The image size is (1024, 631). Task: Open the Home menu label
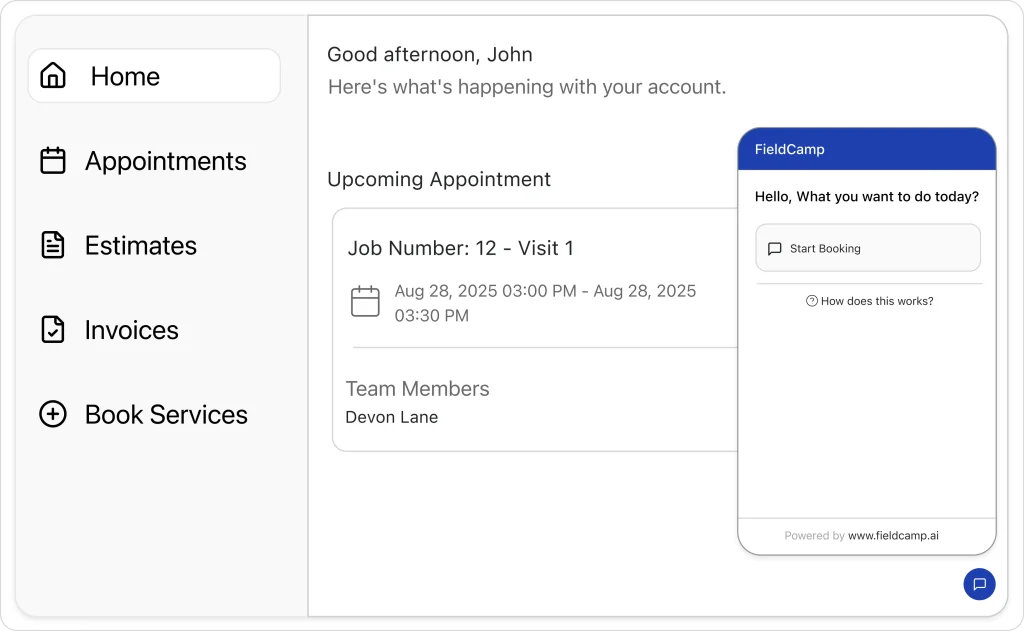point(125,76)
